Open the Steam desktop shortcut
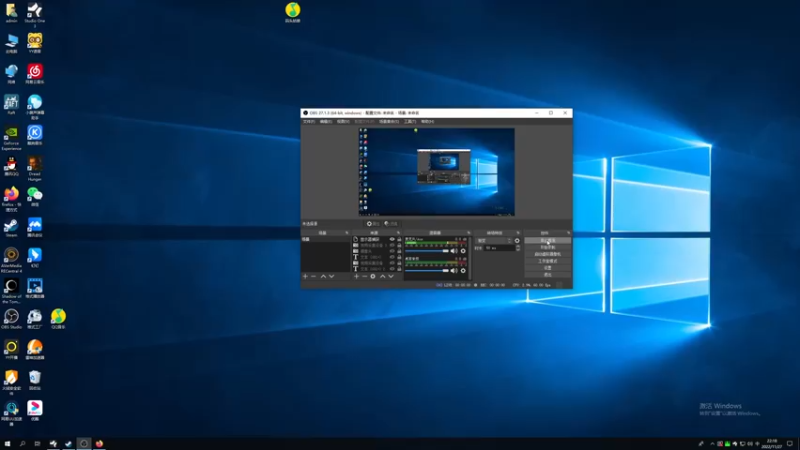 (11, 228)
